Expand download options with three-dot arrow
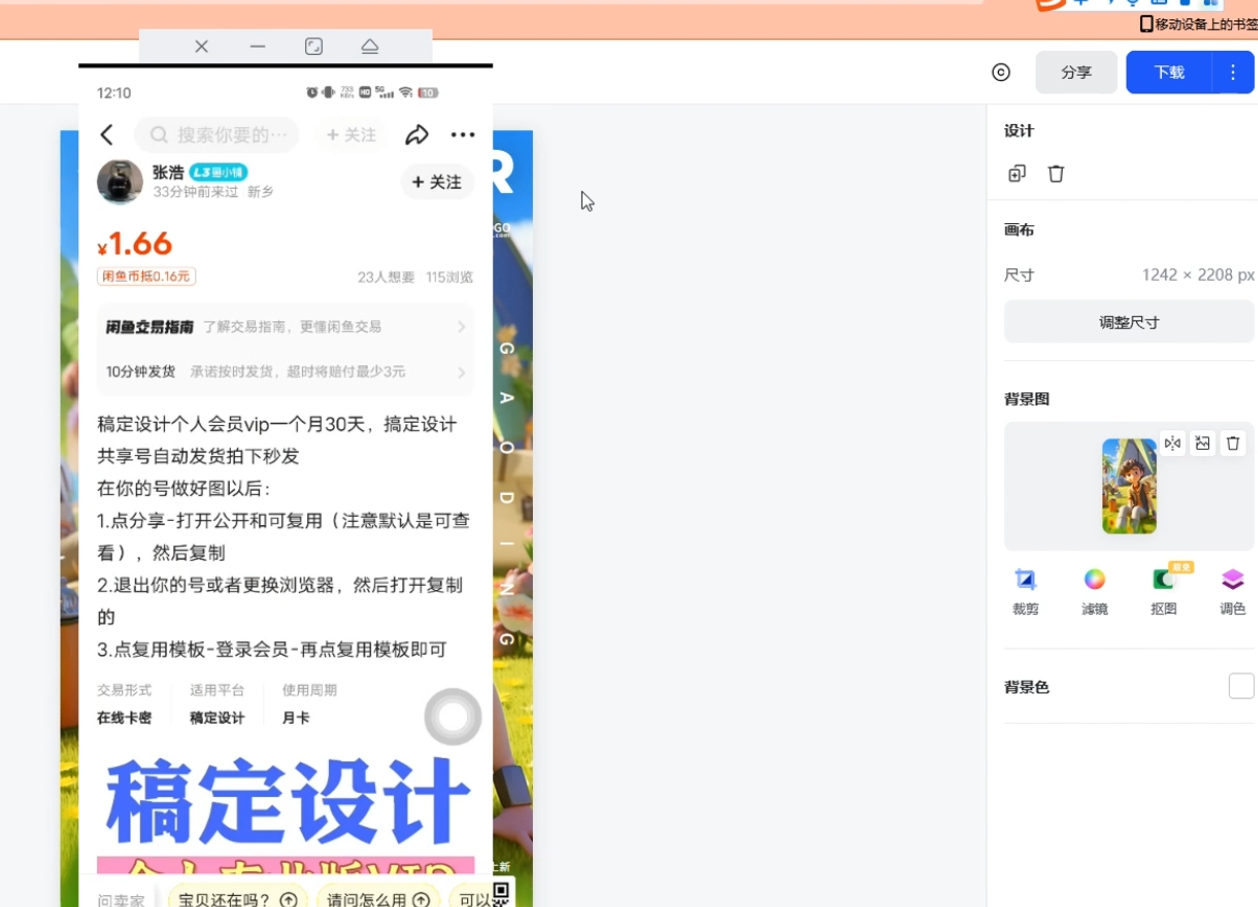Screen dimensions: 1258x907 point(1233,72)
